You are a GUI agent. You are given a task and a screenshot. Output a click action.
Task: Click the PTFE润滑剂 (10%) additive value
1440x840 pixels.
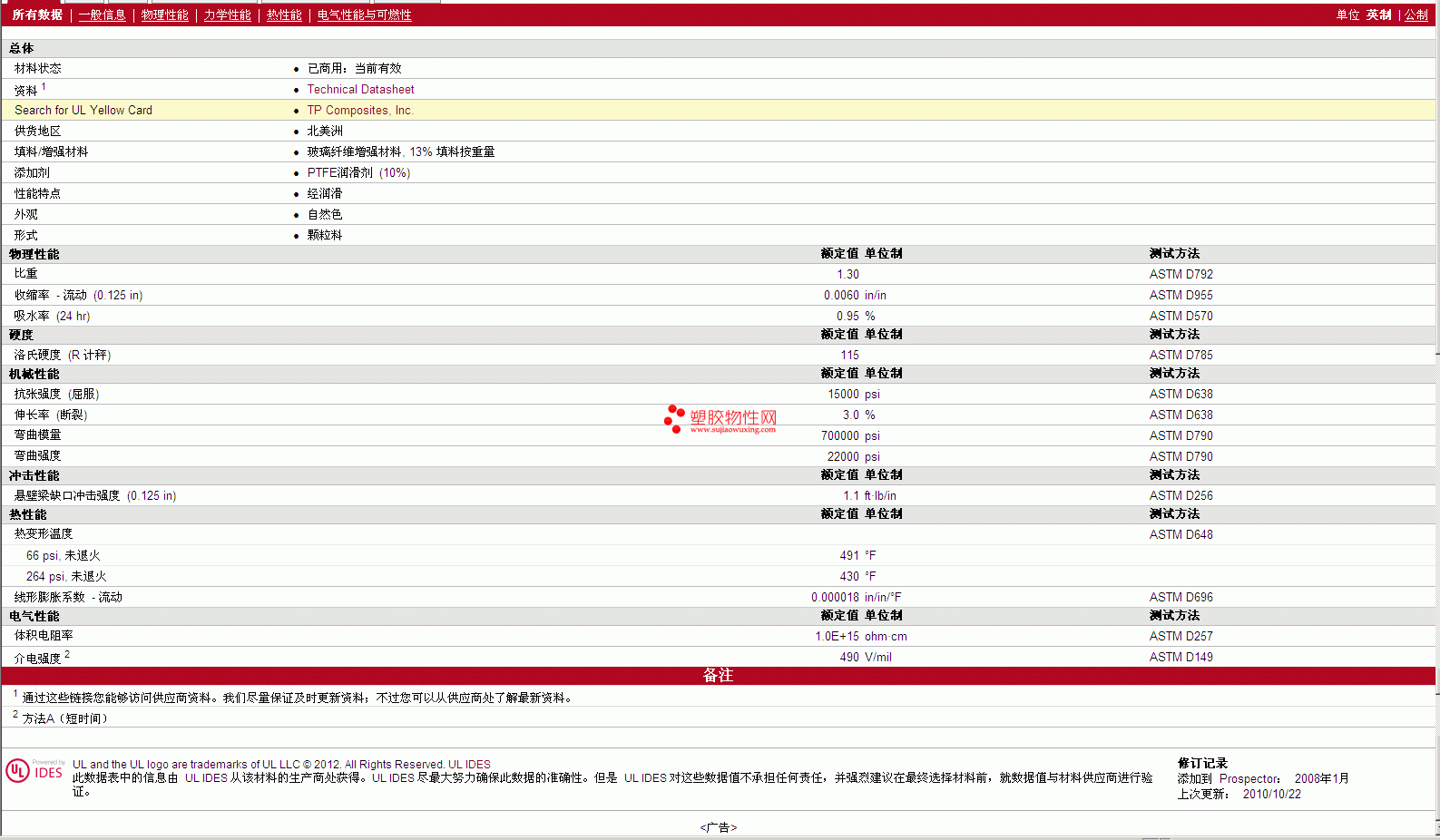pyautogui.click(x=358, y=172)
